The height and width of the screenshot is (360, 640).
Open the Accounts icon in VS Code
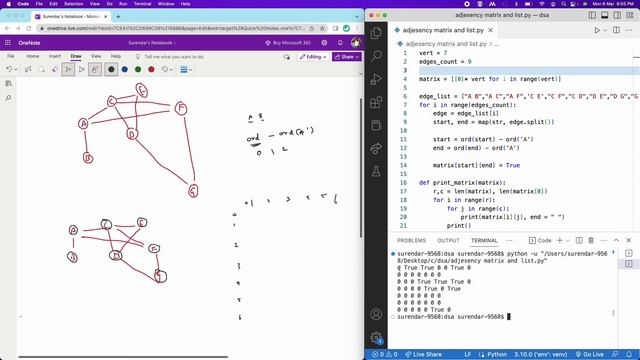(376, 314)
